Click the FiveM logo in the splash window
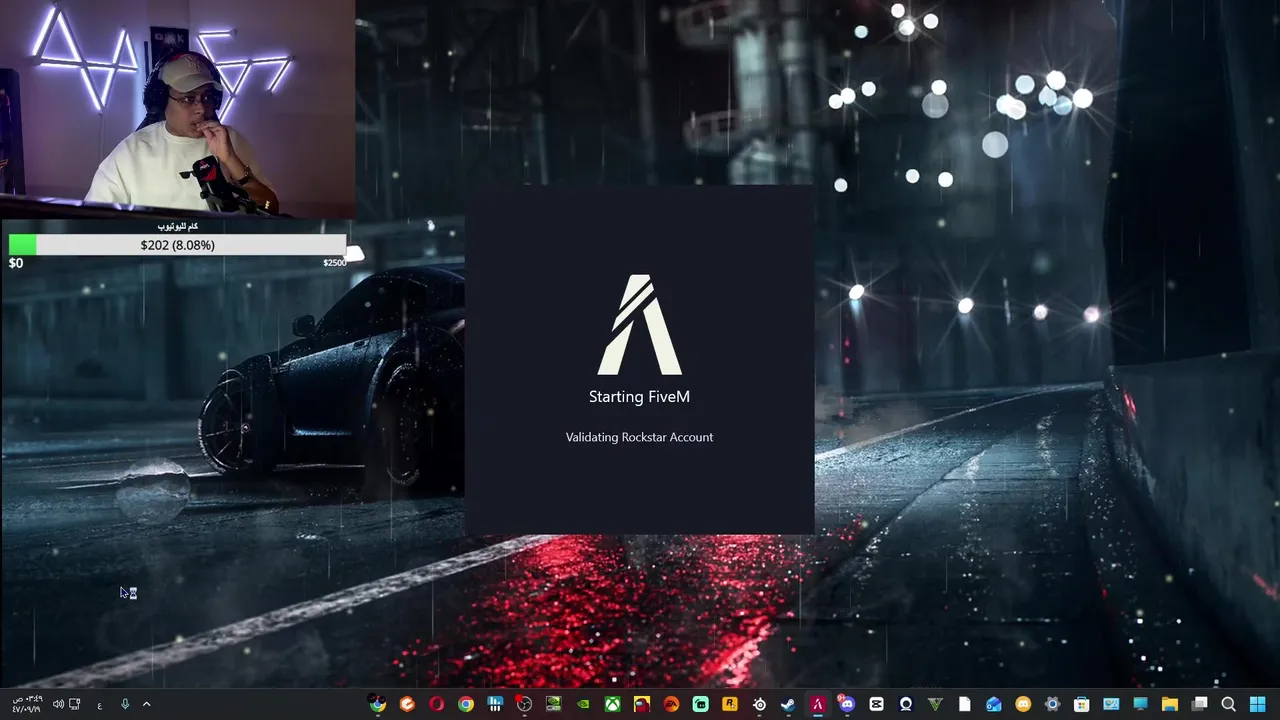Screen dimensions: 1280x720 pyautogui.click(x=640, y=325)
